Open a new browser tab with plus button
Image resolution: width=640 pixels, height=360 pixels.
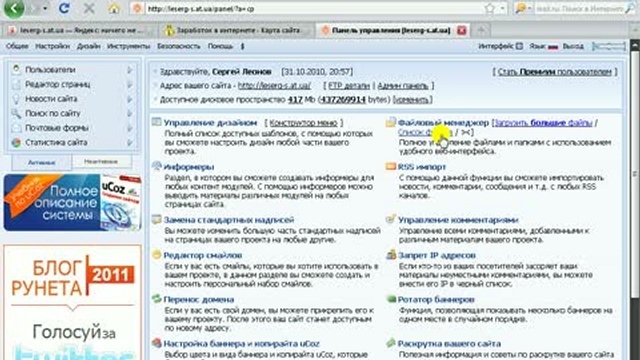481,30
